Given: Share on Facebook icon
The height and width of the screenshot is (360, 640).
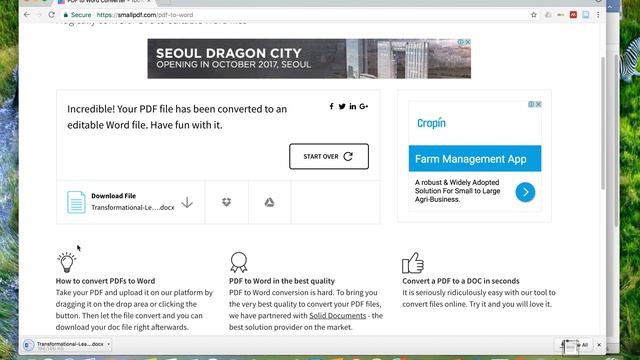Looking at the screenshot, I should [x=331, y=106].
